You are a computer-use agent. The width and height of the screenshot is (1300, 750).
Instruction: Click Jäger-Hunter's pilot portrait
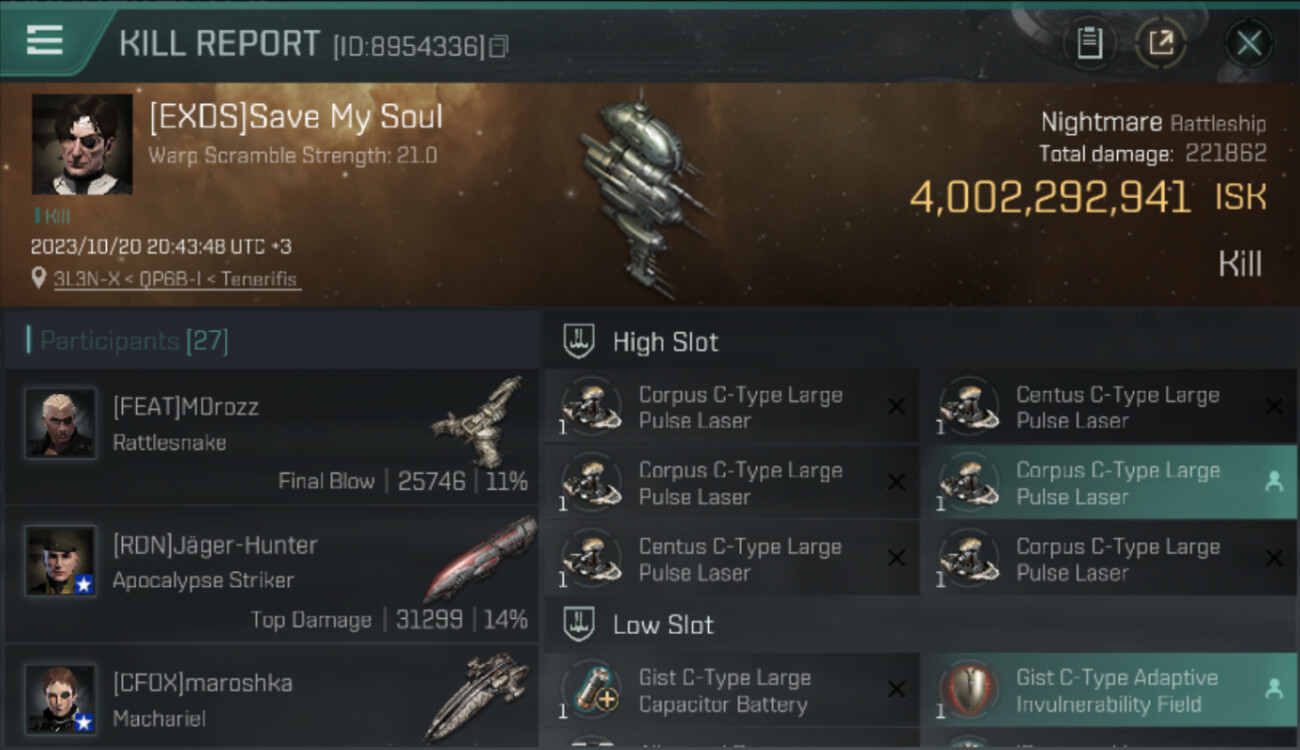coord(60,561)
